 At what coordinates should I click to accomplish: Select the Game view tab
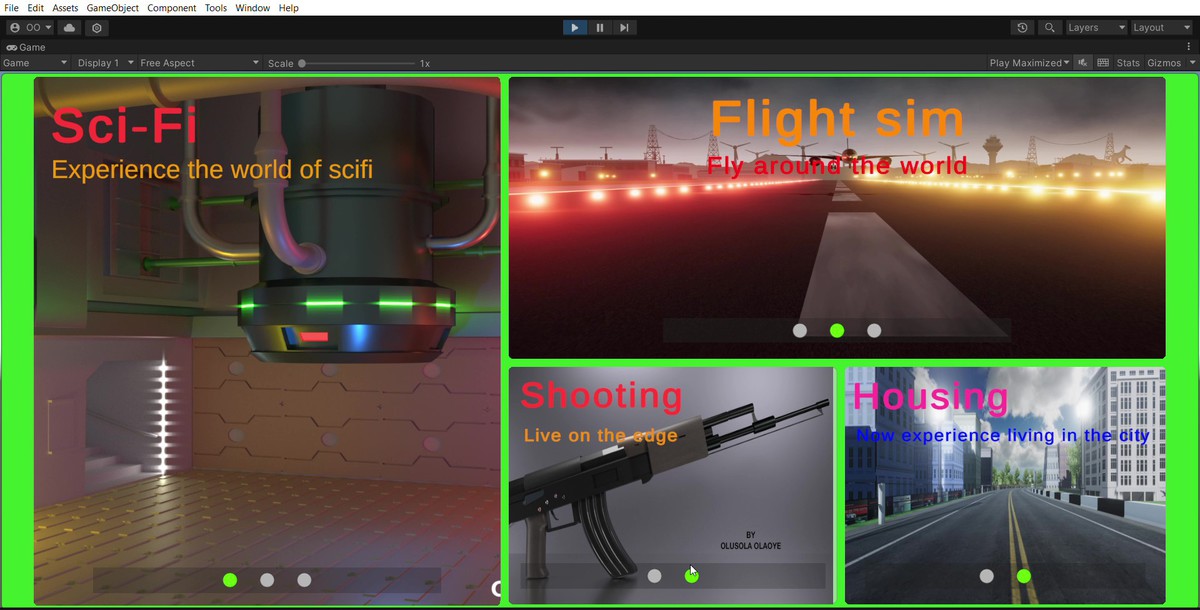[26, 47]
